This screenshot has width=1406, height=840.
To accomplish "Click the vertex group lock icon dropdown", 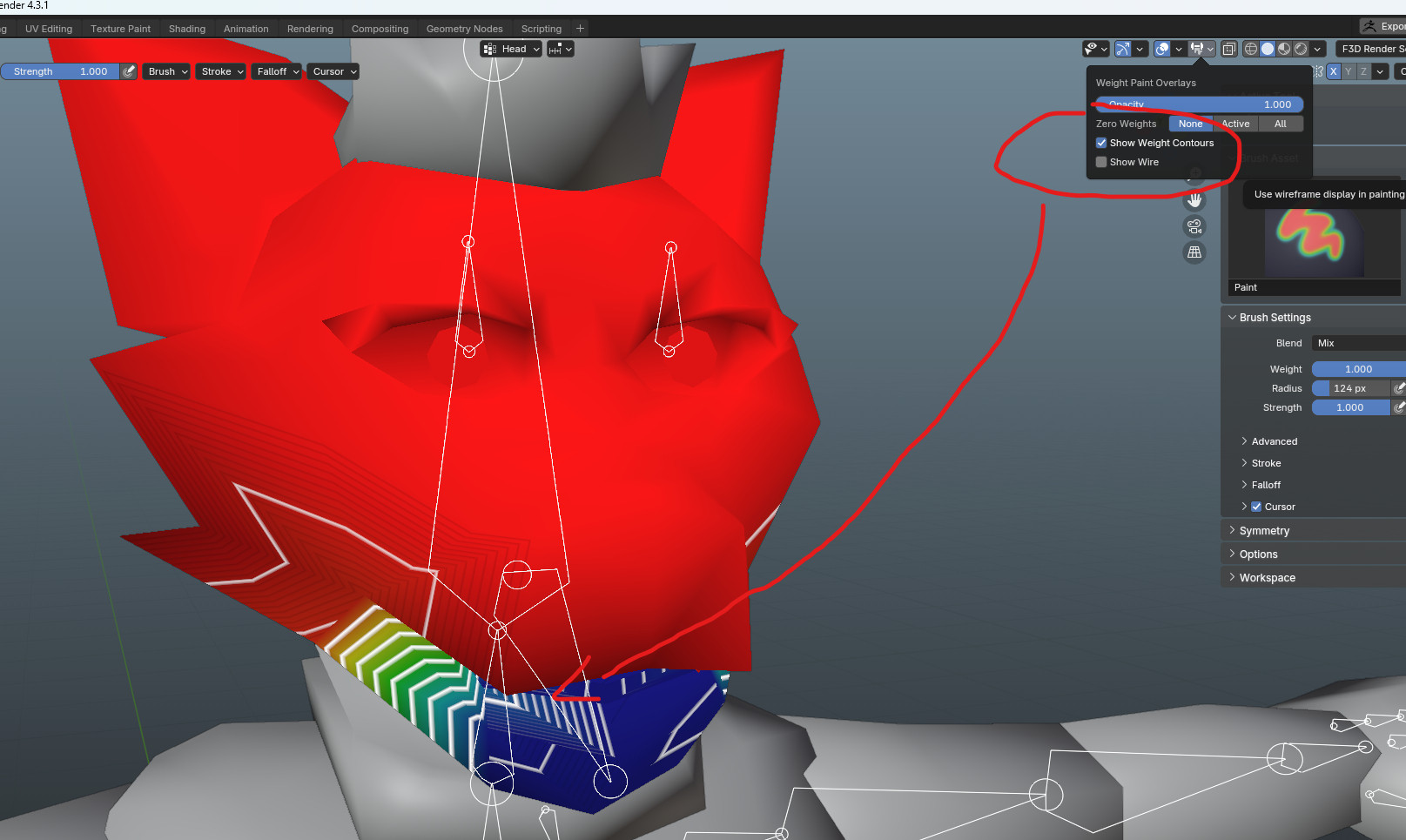I will (560, 49).
